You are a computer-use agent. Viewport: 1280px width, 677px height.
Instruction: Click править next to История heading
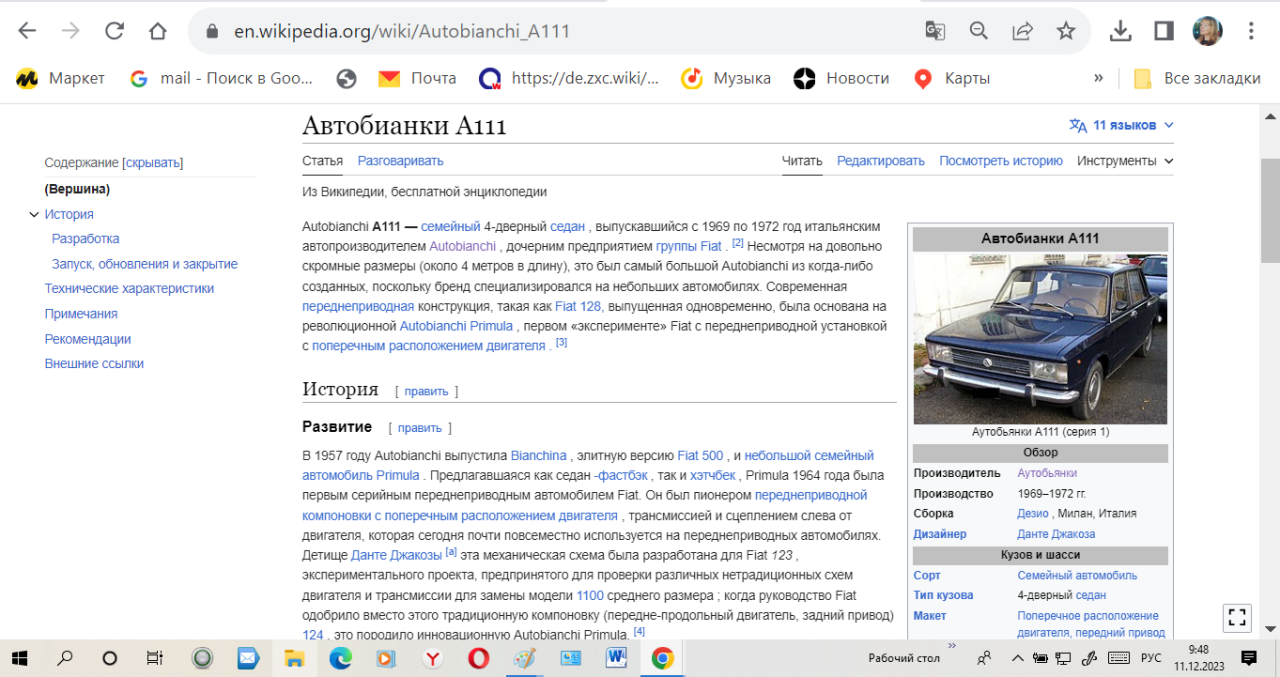(x=426, y=391)
